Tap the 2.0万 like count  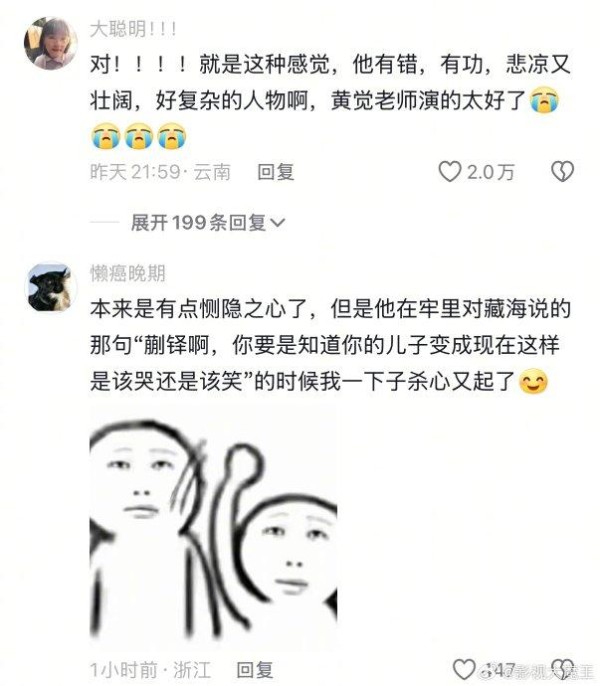pyautogui.click(x=490, y=172)
